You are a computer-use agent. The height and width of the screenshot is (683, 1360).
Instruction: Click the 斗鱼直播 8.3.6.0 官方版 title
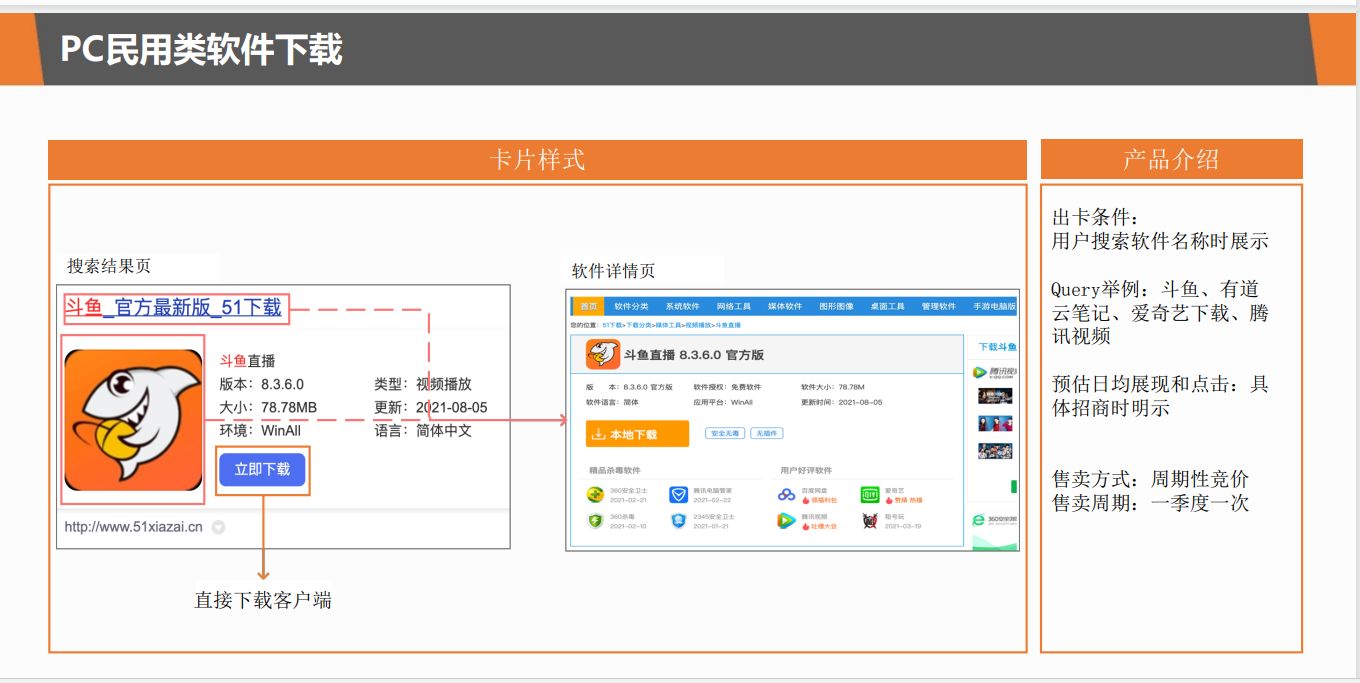[694, 355]
